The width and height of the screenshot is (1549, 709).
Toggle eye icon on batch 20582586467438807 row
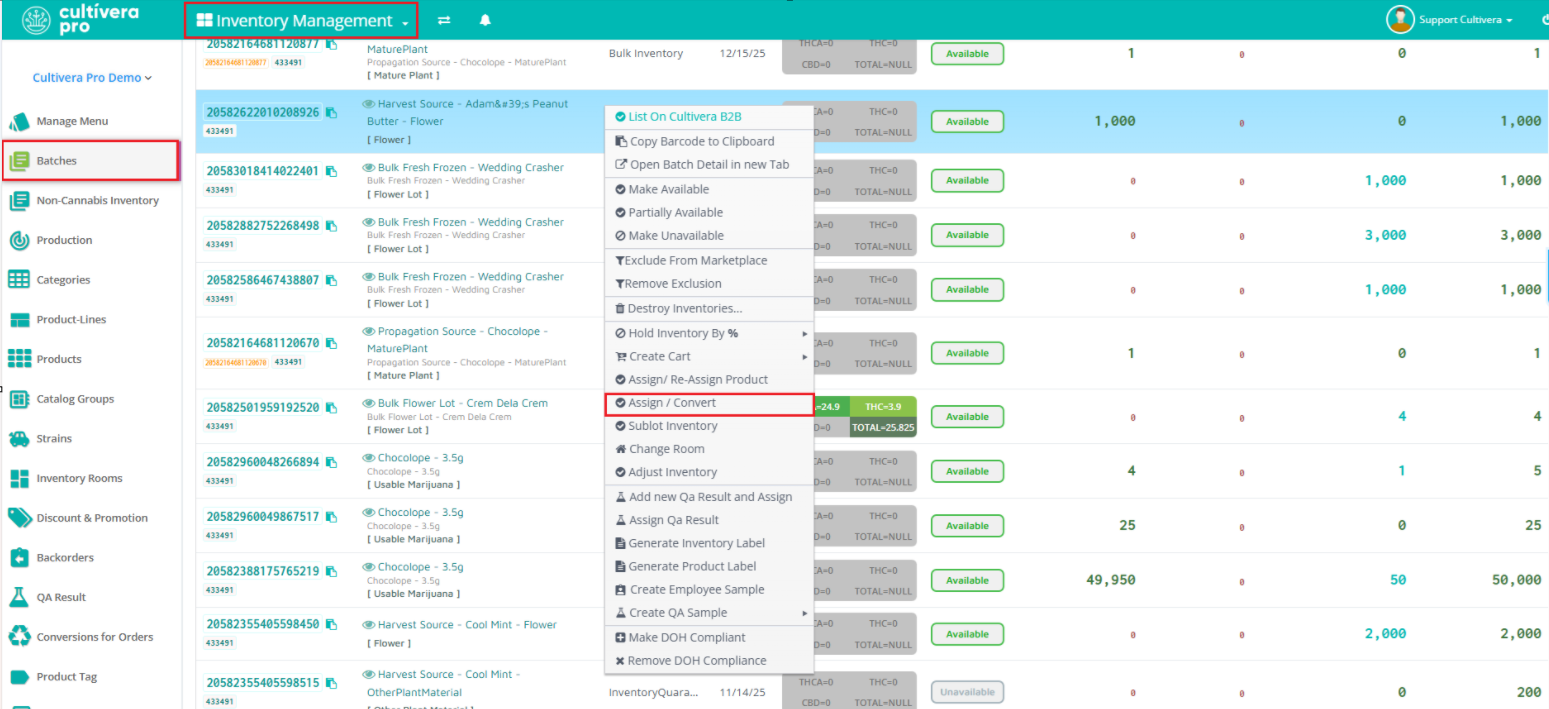[369, 277]
